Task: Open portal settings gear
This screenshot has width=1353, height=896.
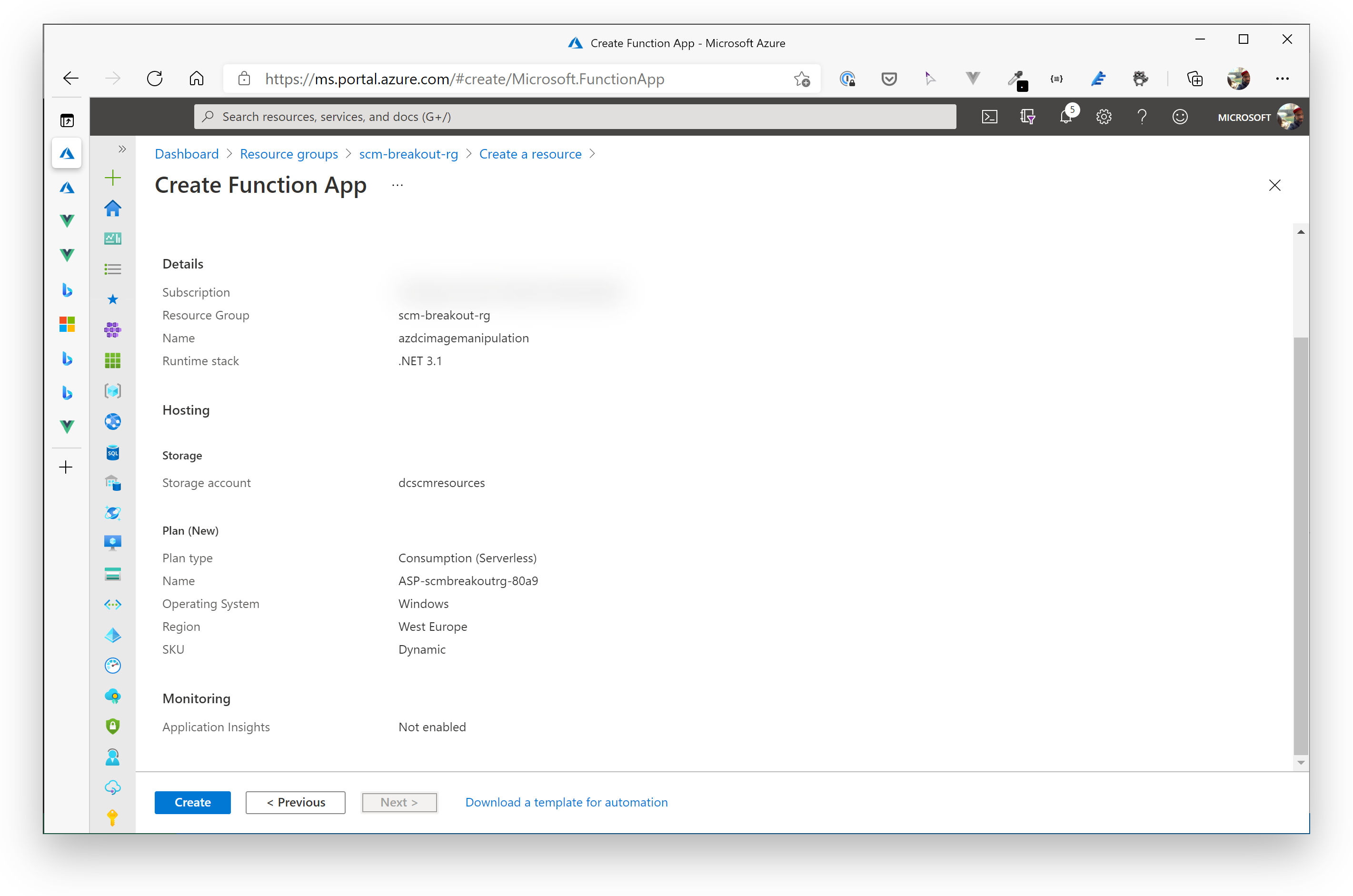Action: pos(1104,117)
